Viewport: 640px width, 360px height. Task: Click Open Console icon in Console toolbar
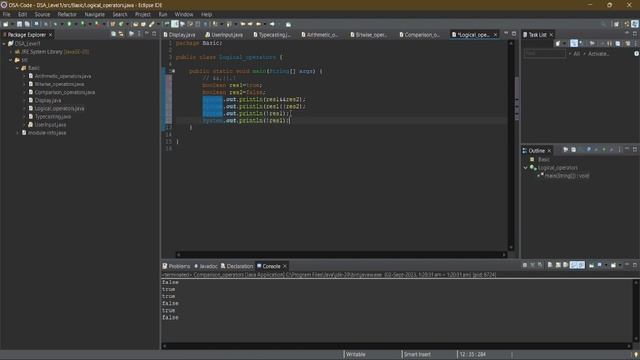613,265
